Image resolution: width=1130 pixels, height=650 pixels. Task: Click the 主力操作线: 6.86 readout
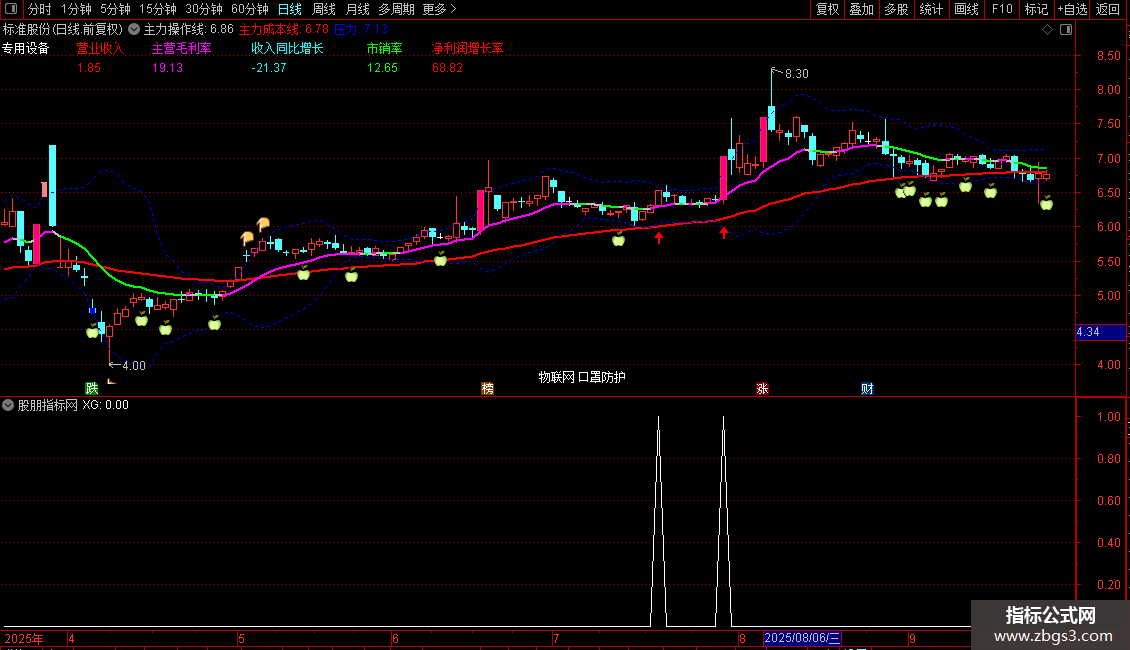click(189, 30)
